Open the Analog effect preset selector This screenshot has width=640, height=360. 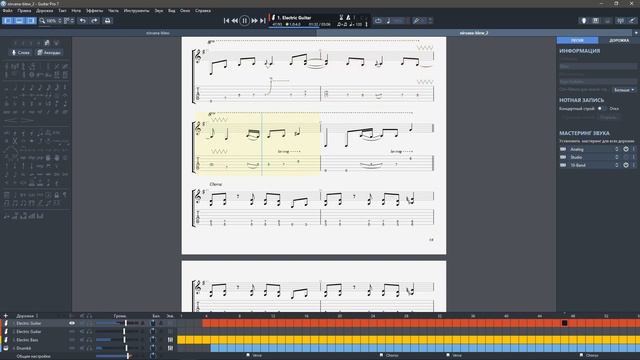tap(617, 149)
